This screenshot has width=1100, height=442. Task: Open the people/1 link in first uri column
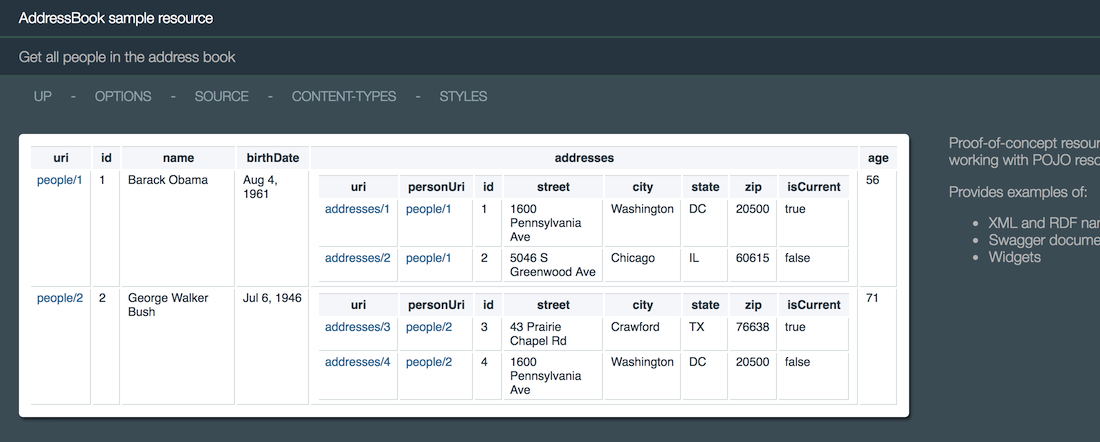60,180
